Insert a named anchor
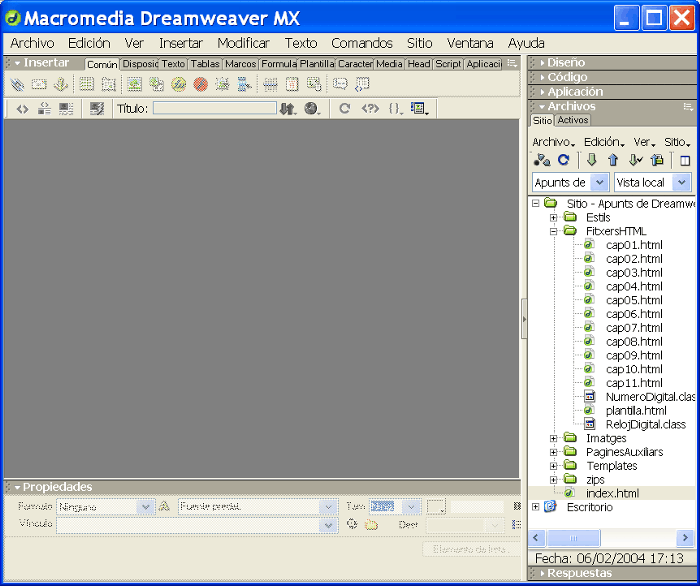The width and height of the screenshot is (700, 586). click(x=61, y=84)
